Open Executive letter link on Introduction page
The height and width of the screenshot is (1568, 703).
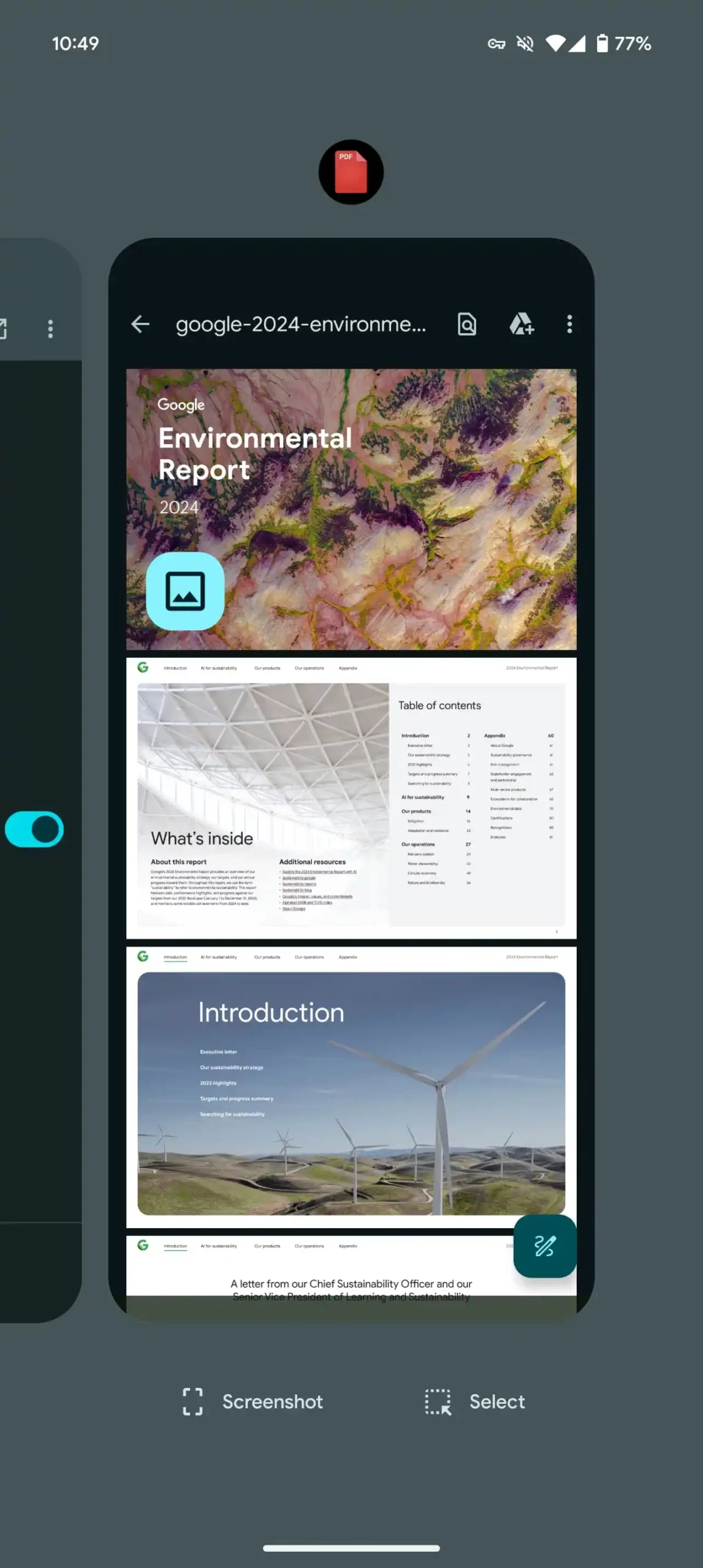point(218,1052)
